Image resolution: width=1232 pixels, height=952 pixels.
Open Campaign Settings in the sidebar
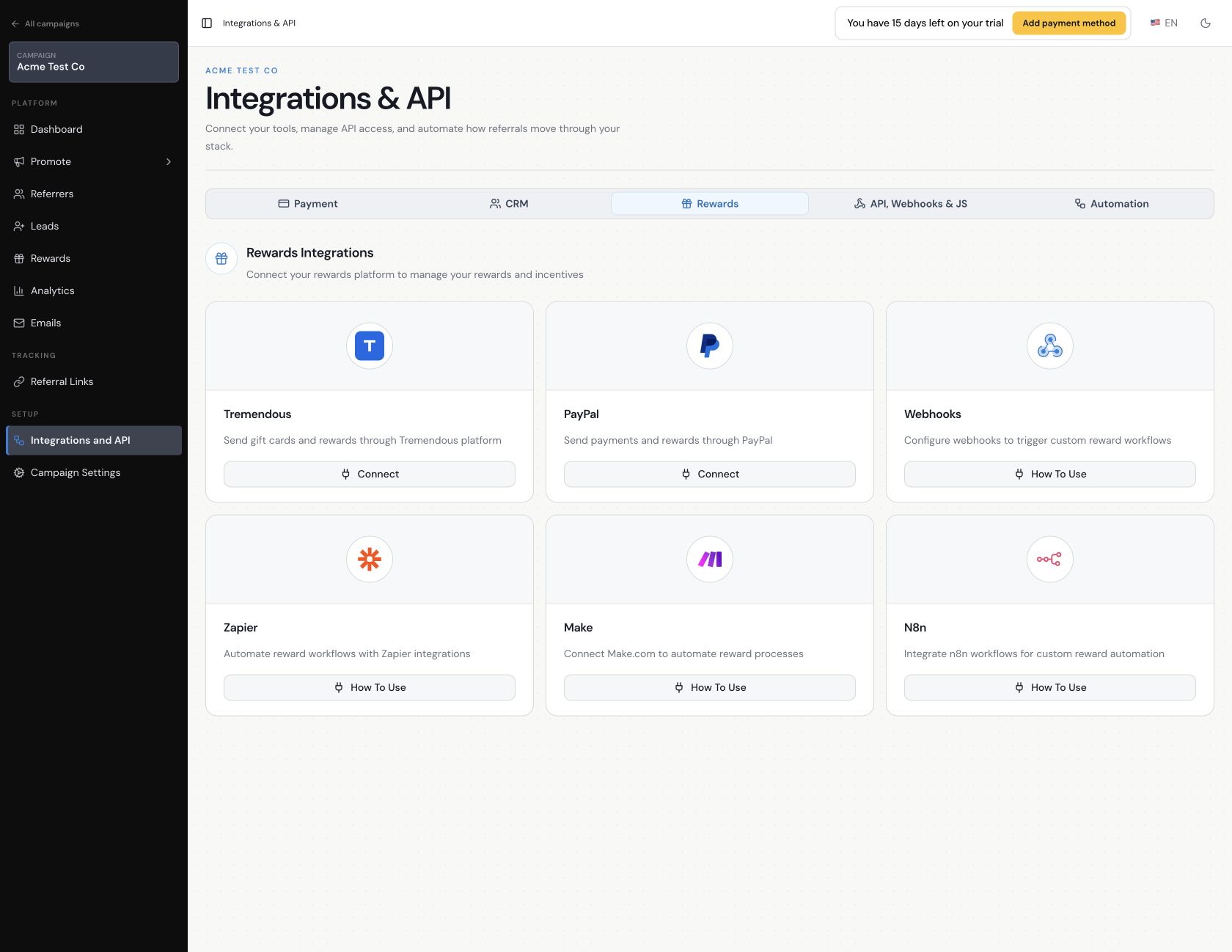click(94, 472)
